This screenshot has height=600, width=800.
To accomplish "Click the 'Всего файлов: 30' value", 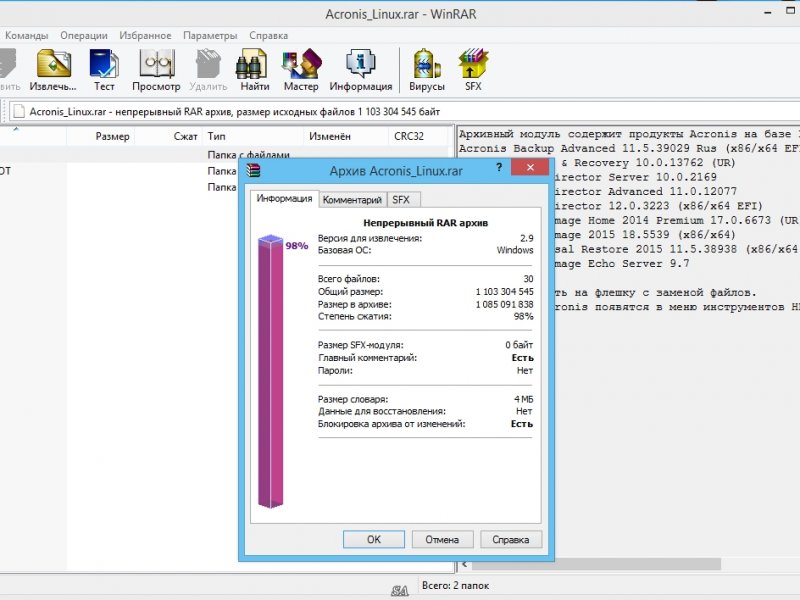I will tap(528, 279).
